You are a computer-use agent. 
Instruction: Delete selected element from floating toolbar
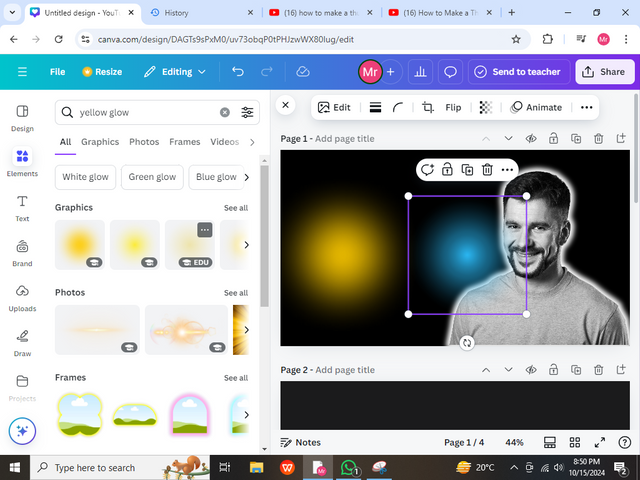click(x=487, y=169)
